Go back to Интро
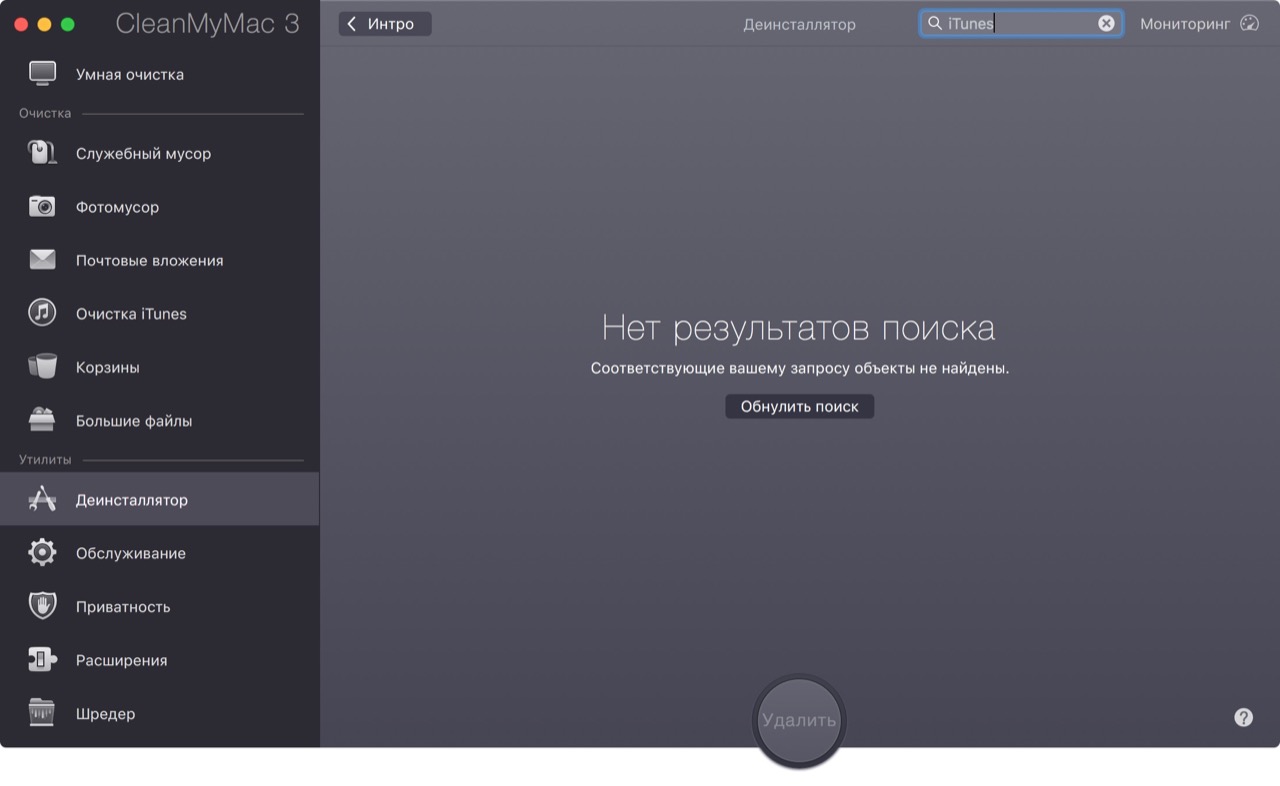The width and height of the screenshot is (1280, 786). click(385, 24)
